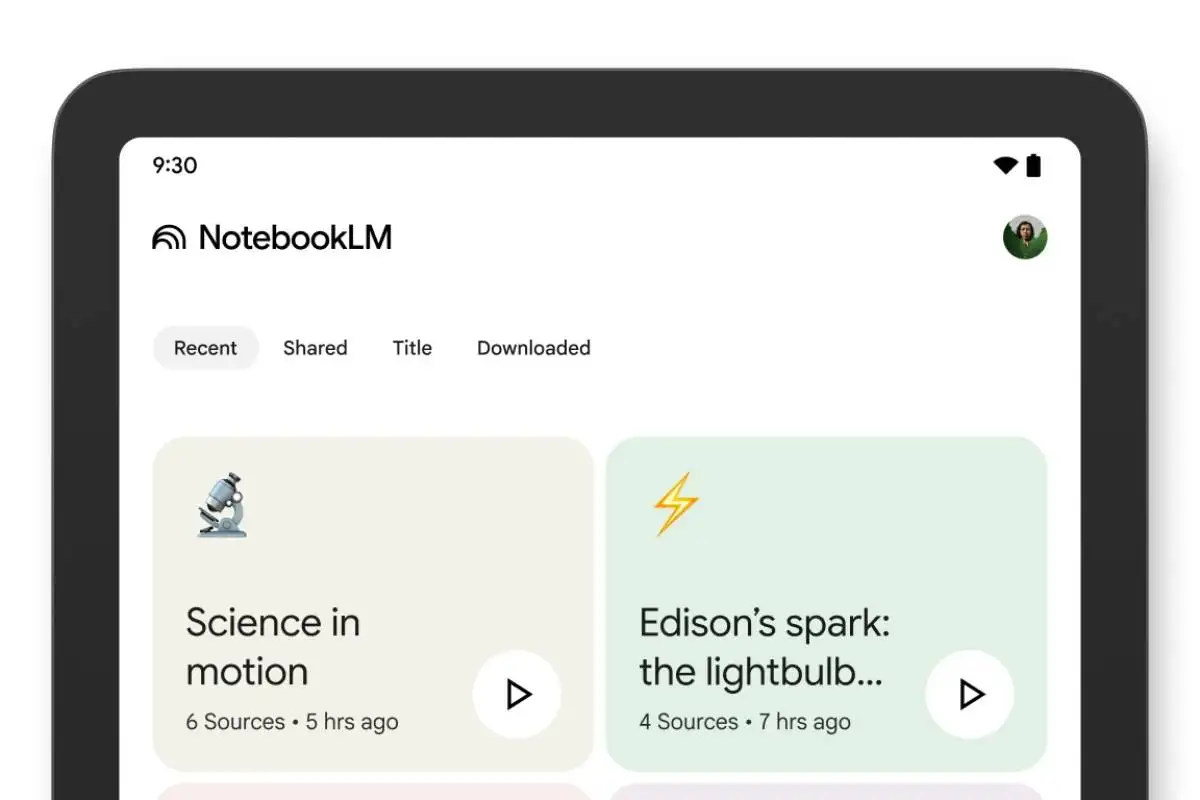1200x800 pixels.
Task: Open the pink notebook card at bottom left
Action: tap(372, 791)
